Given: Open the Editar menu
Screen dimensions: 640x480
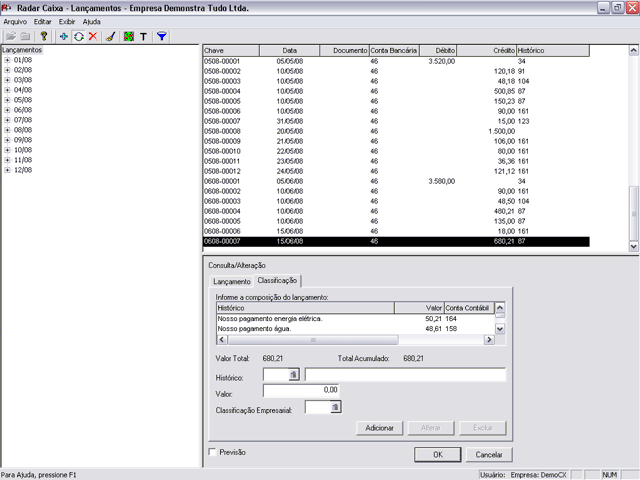Looking at the screenshot, I should pyautogui.click(x=42, y=21).
